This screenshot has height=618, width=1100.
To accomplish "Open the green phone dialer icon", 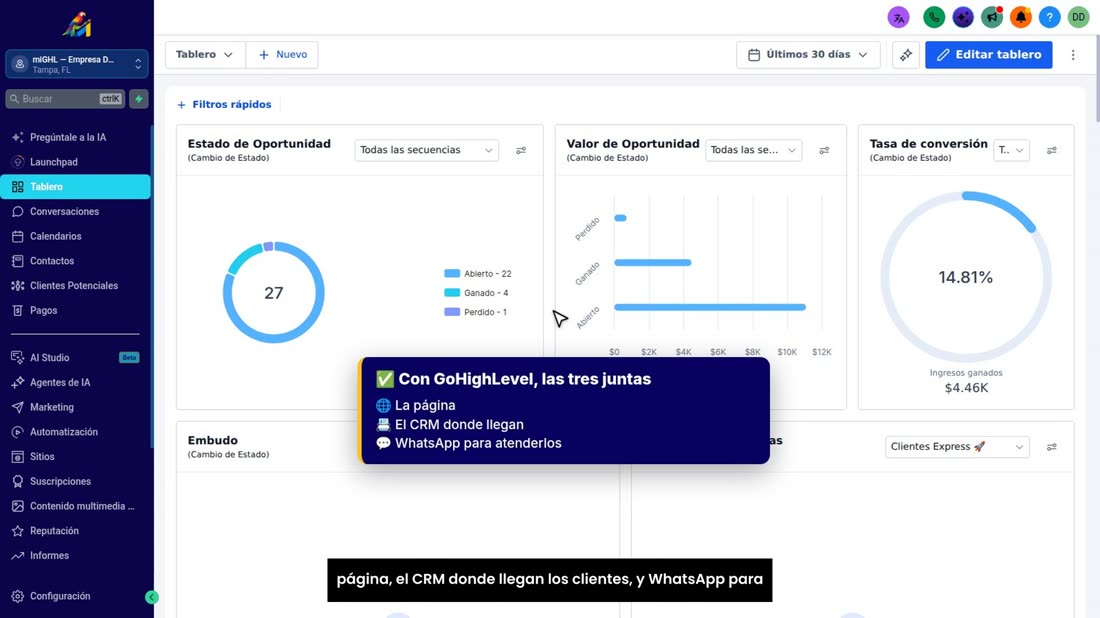I will (934, 18).
